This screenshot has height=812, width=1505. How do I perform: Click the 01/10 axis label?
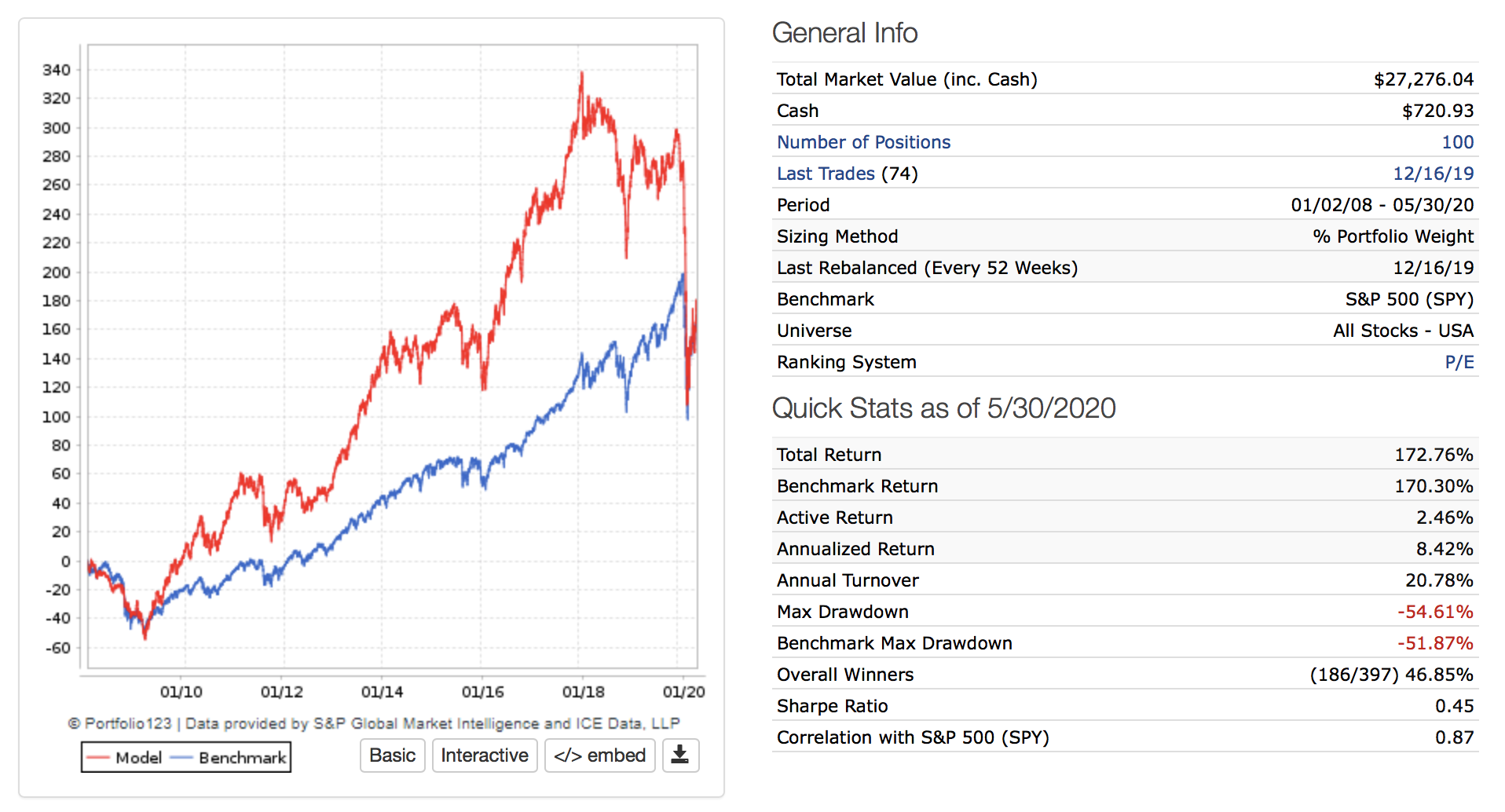181,692
